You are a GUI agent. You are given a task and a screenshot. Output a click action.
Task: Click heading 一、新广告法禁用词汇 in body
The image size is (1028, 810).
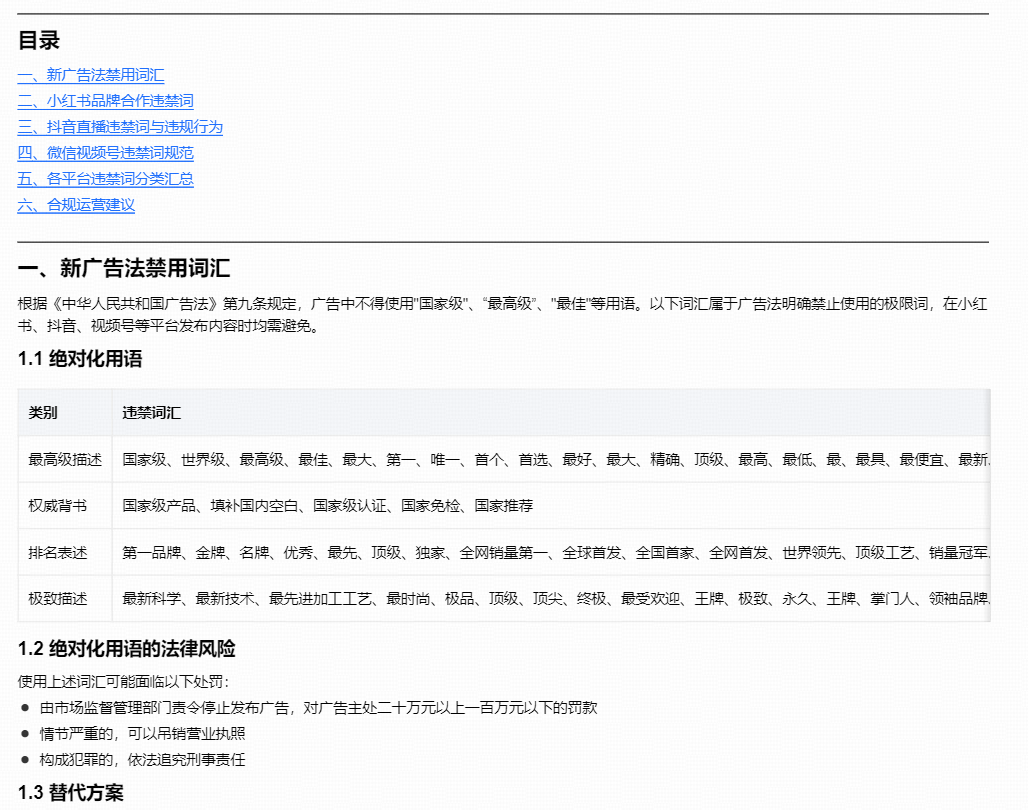(124, 268)
